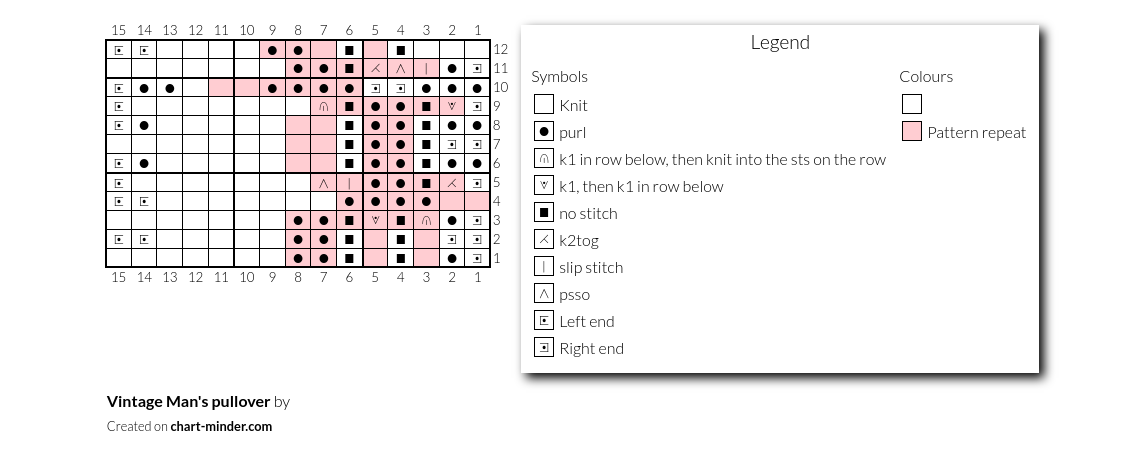The image size is (1129, 457).
Task: Open the chart-minder.com link
Action: pyautogui.click(x=221, y=426)
